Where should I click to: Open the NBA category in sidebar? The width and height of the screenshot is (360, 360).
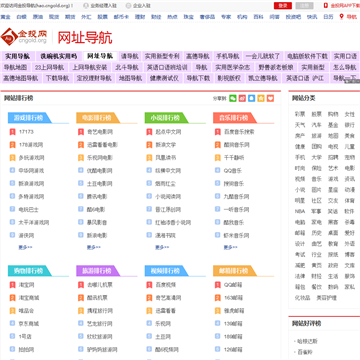pyautogui.click(x=300, y=211)
